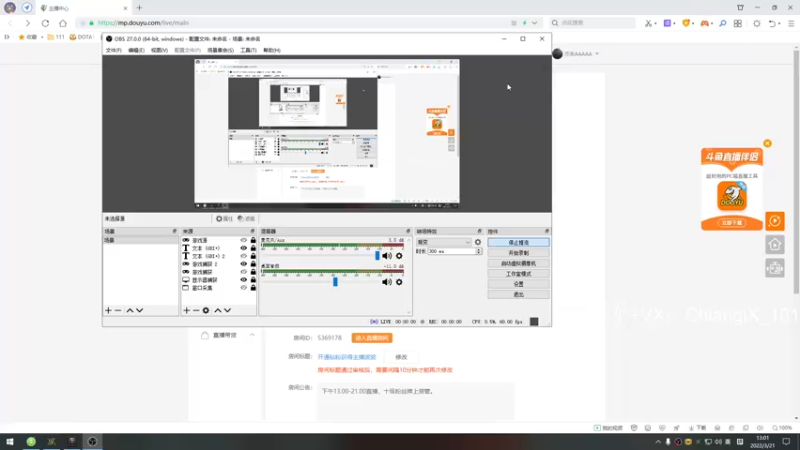Click the room announcement text area
Image resolution: width=800 pixels, height=450 pixels.
click(415, 402)
